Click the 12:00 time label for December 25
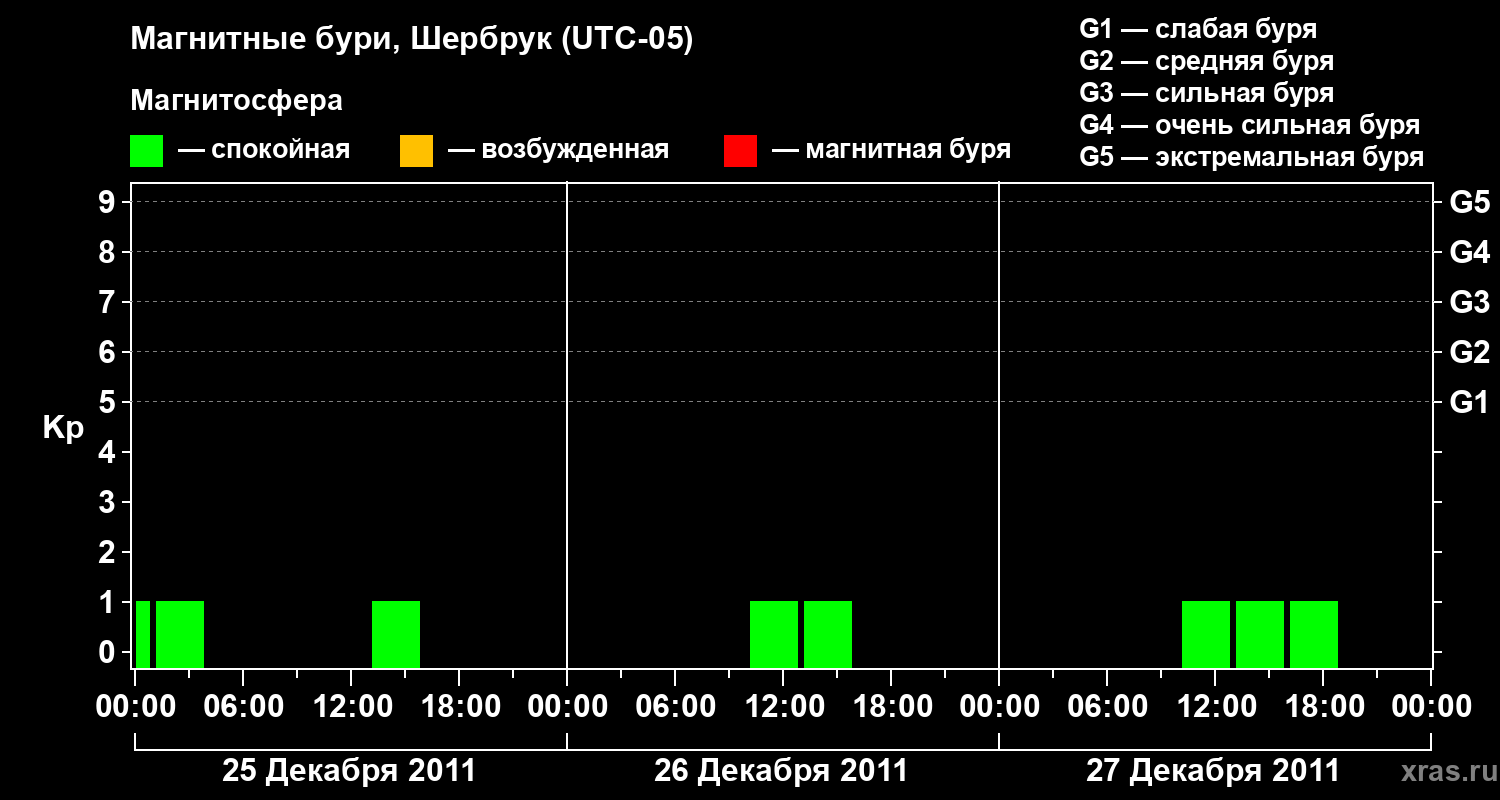Screen dimensions: 1500x800 tap(351, 706)
